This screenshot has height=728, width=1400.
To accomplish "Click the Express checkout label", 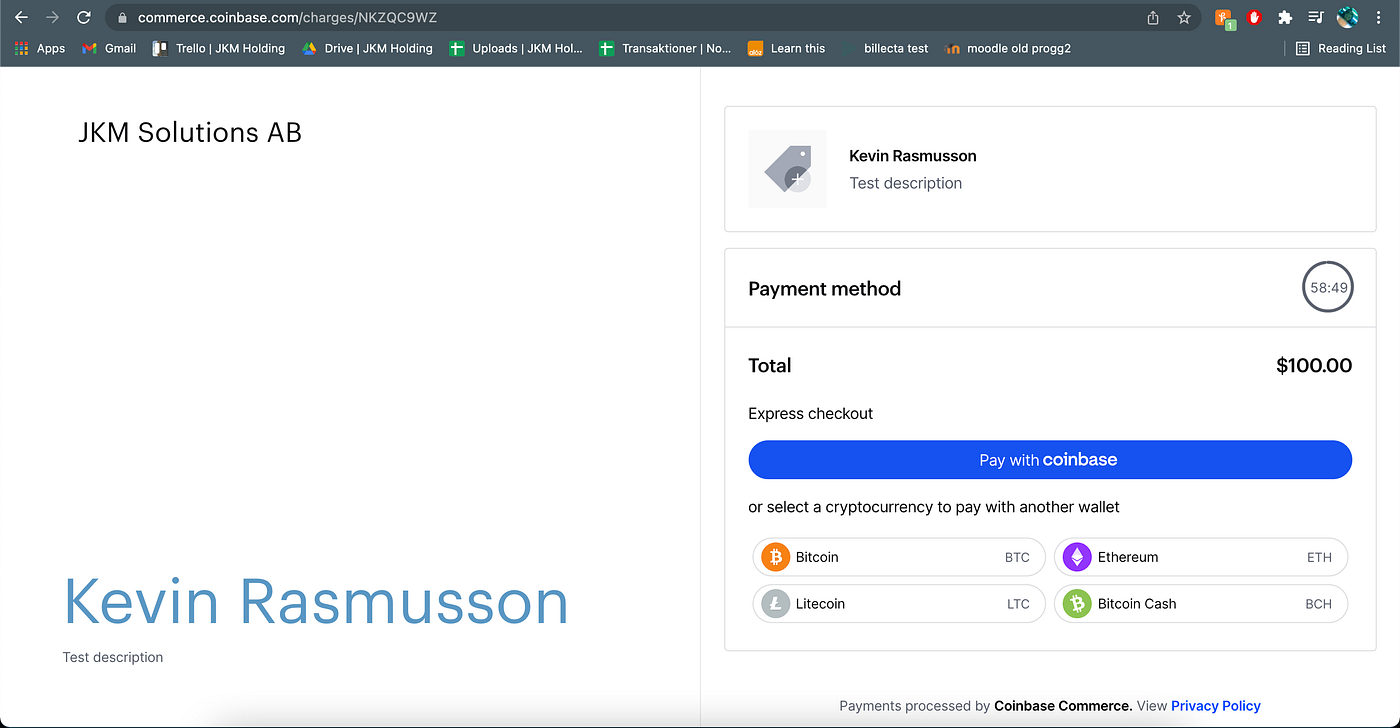I will coord(811,414).
